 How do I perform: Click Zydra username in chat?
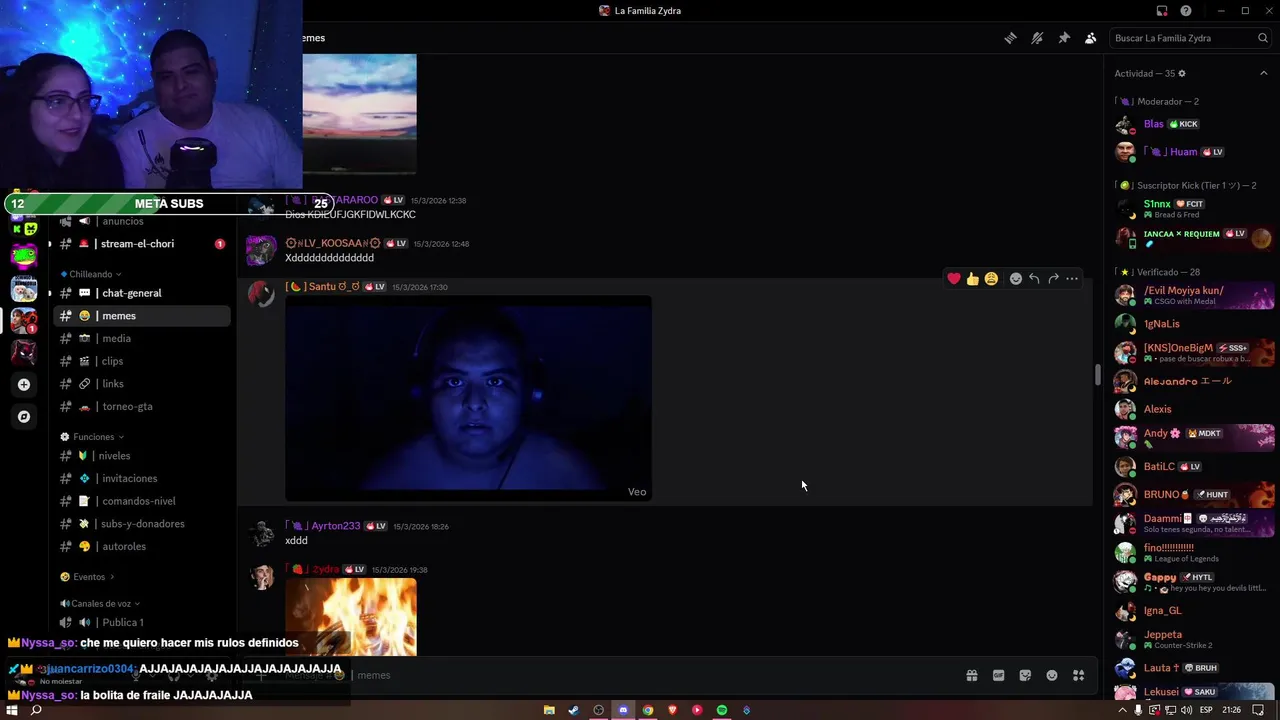click(x=313, y=569)
